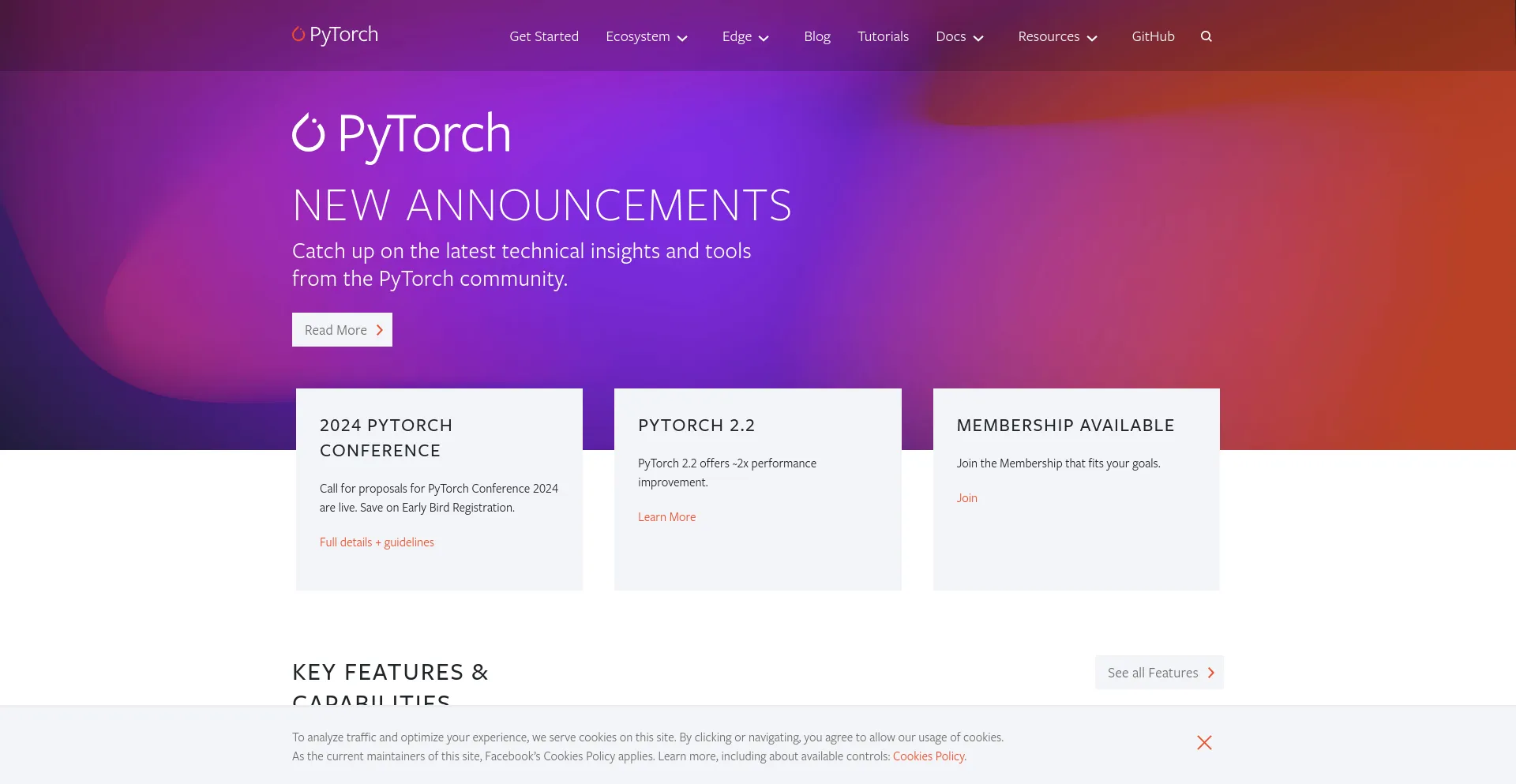Open Full details + guidelines link
The height and width of the screenshot is (784, 1516).
tap(377, 542)
